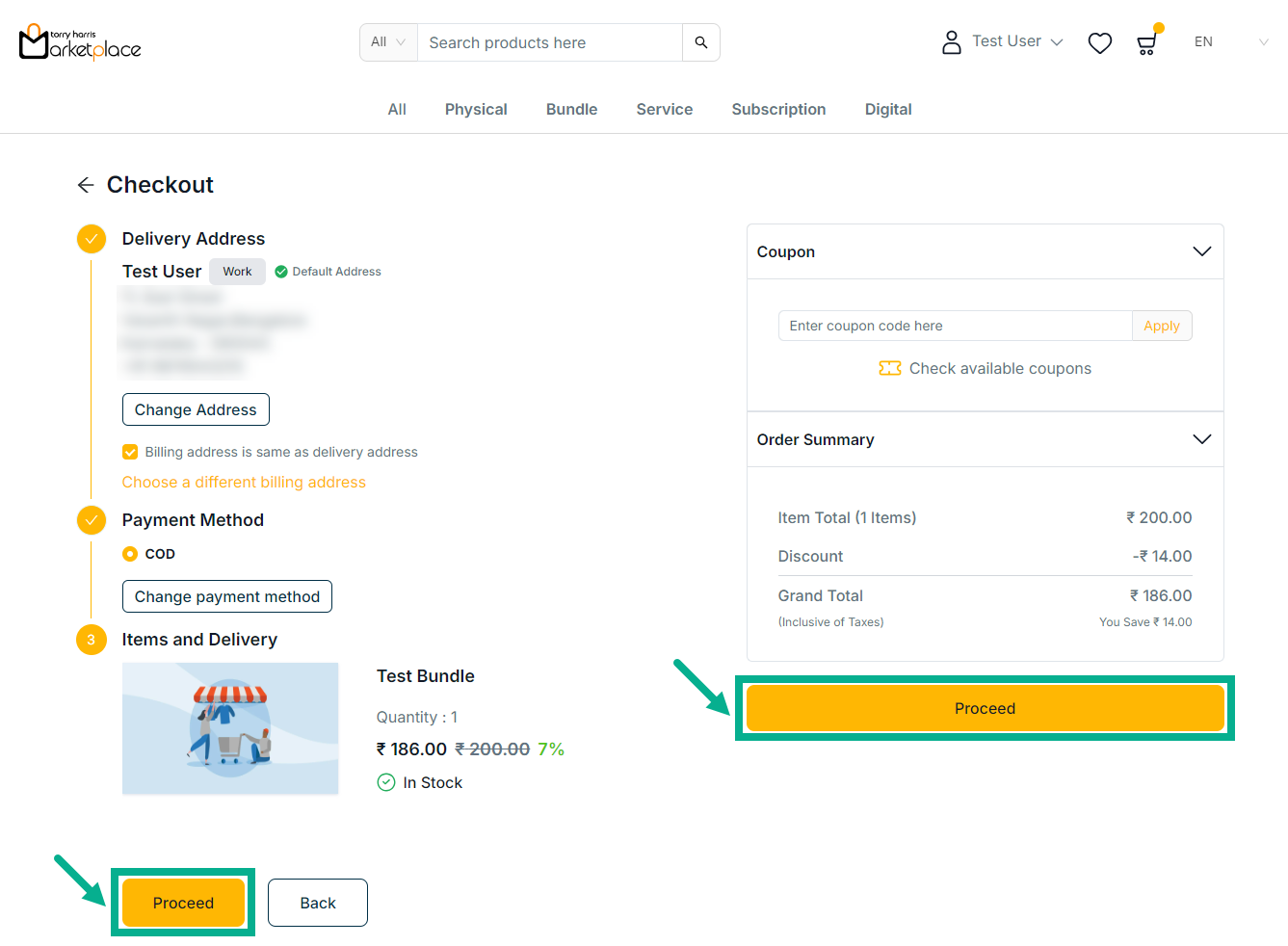This screenshot has width=1288, height=946.
Task: Click the coupon ticket icon
Action: (889, 368)
